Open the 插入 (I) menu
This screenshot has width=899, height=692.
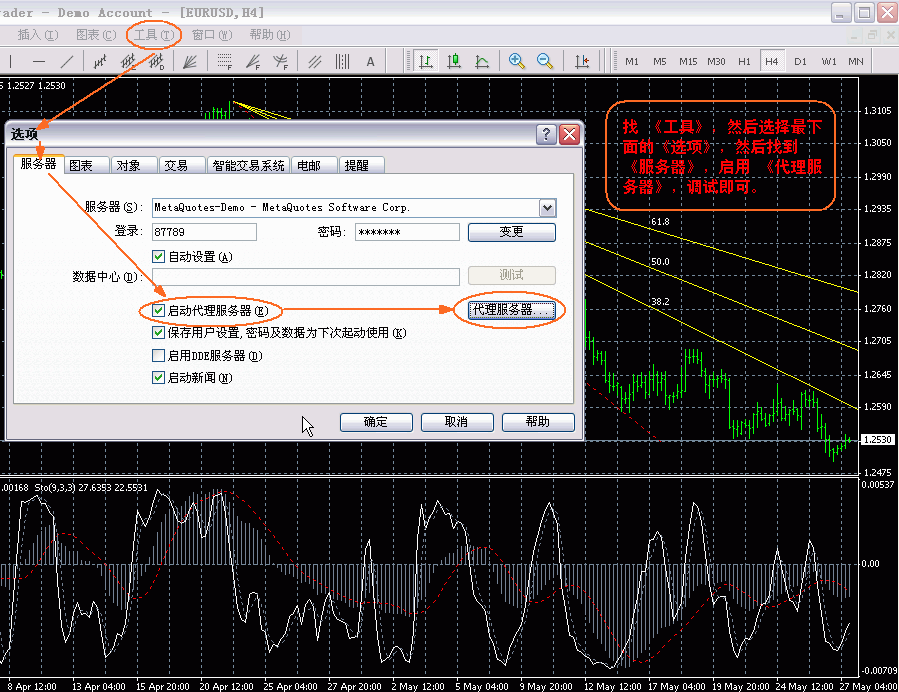point(37,35)
